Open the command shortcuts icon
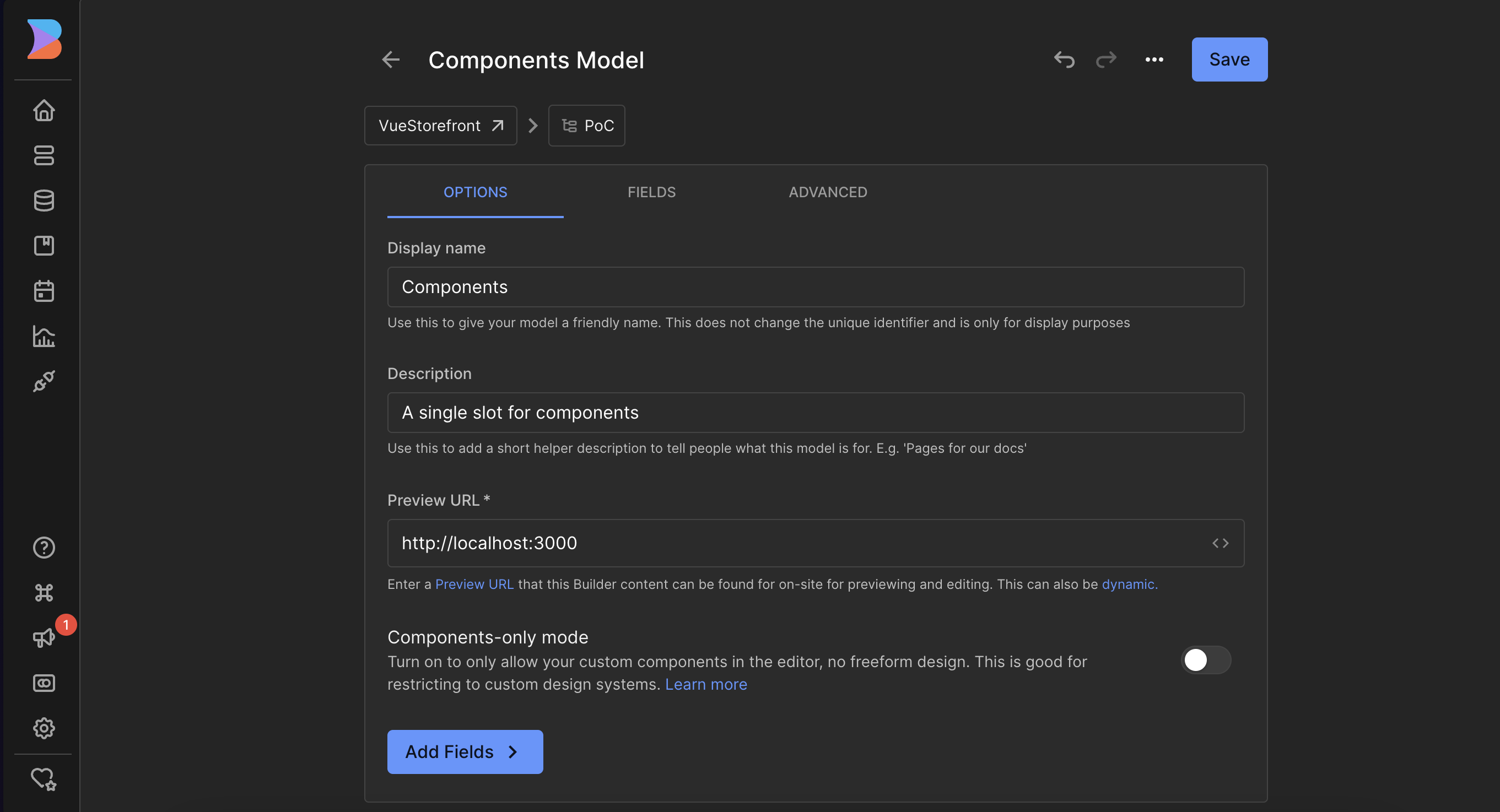This screenshot has width=1500, height=812. [x=44, y=593]
